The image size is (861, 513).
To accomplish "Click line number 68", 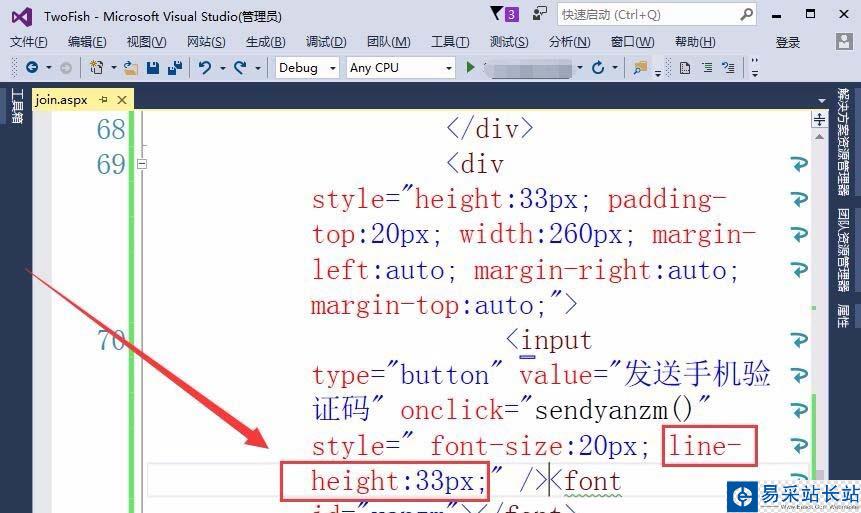I will tap(111, 130).
